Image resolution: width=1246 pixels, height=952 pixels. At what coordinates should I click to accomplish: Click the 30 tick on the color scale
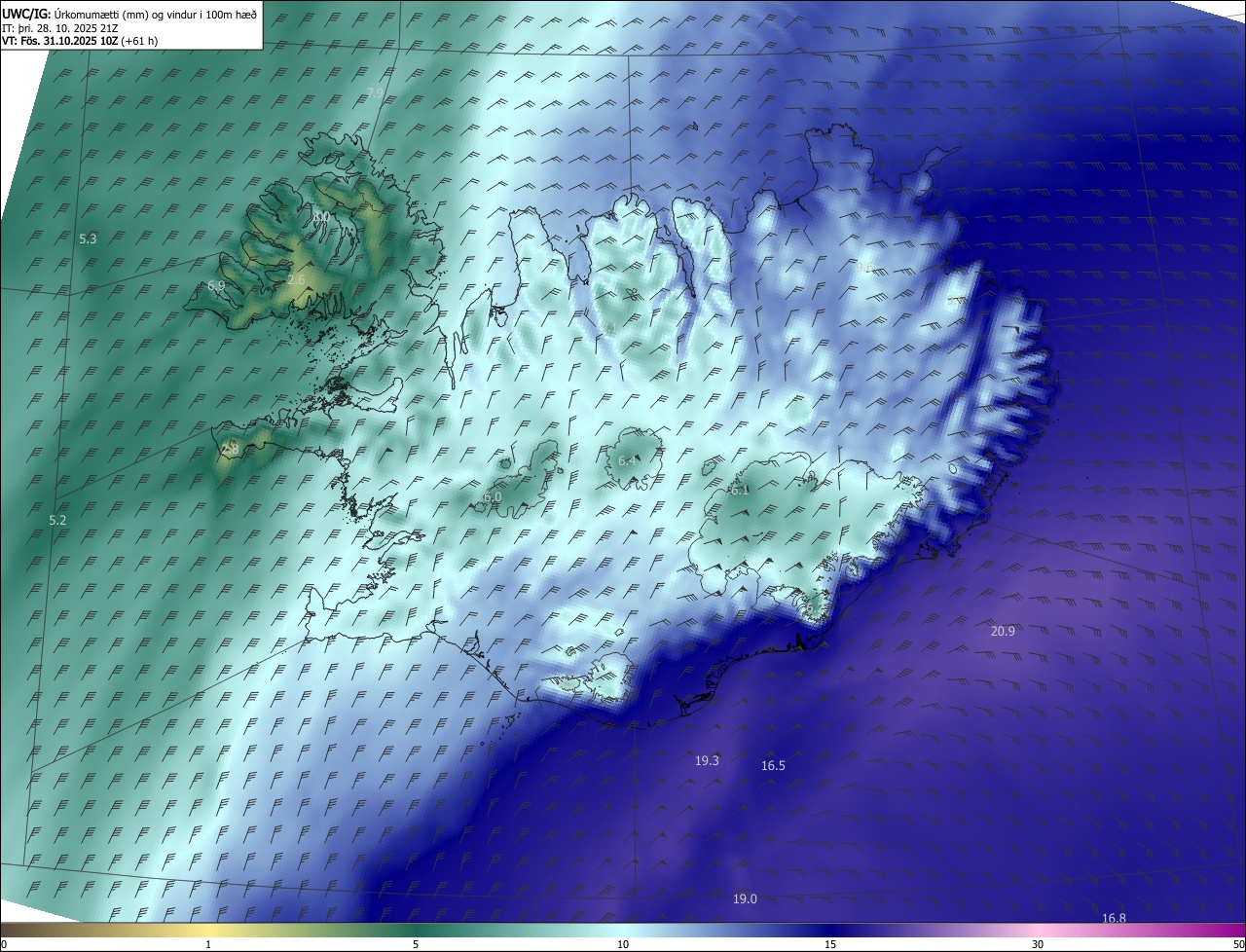coord(1038,944)
